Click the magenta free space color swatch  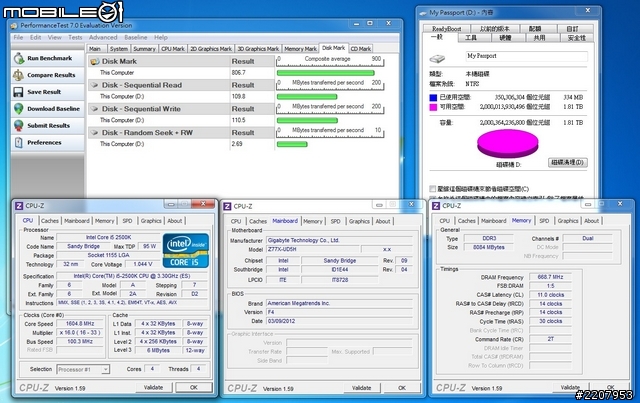click(433, 107)
